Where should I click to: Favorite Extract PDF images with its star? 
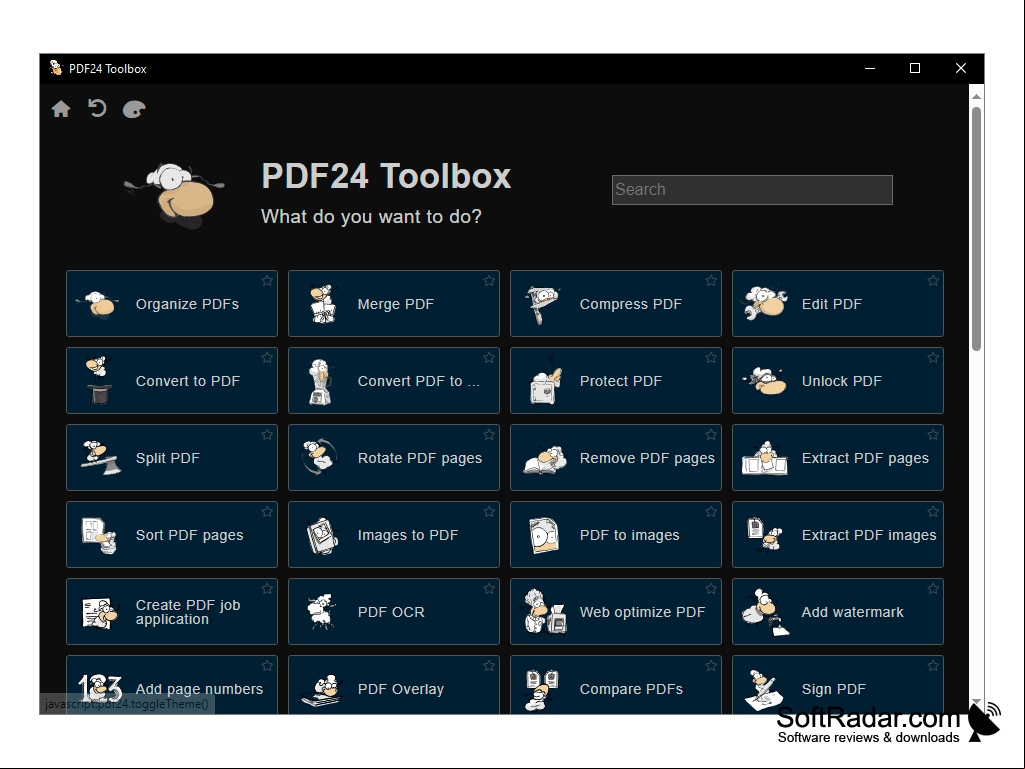[x=933, y=511]
